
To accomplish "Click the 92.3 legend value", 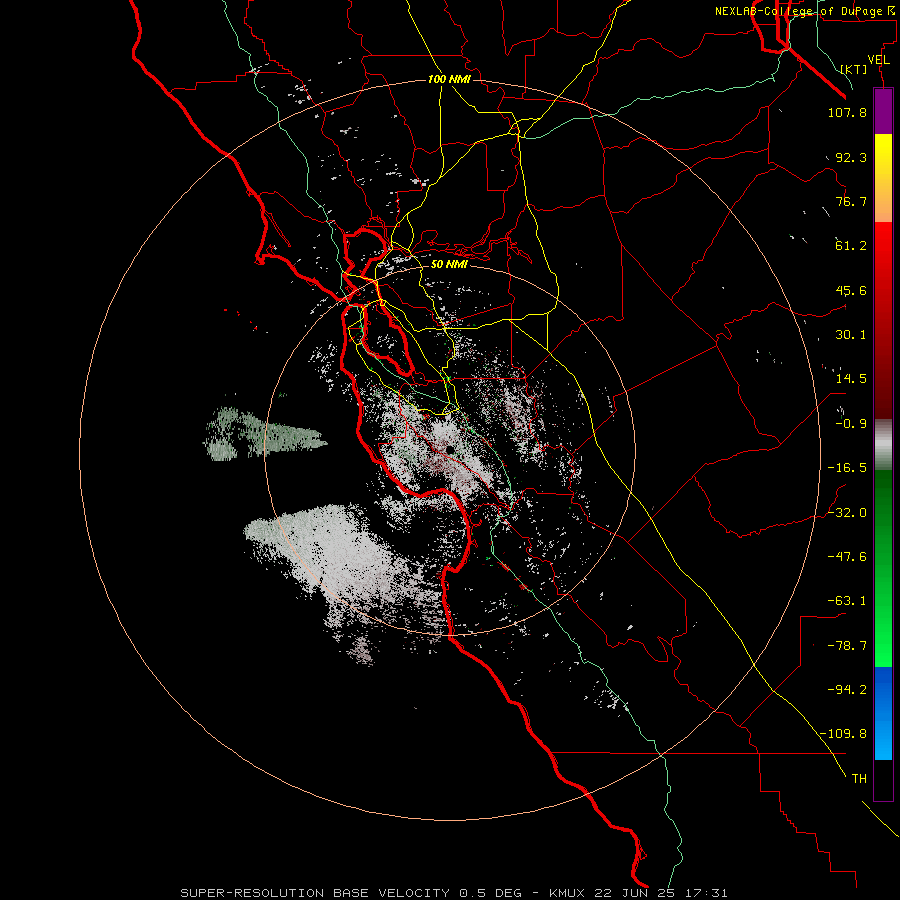I will click(x=851, y=157).
